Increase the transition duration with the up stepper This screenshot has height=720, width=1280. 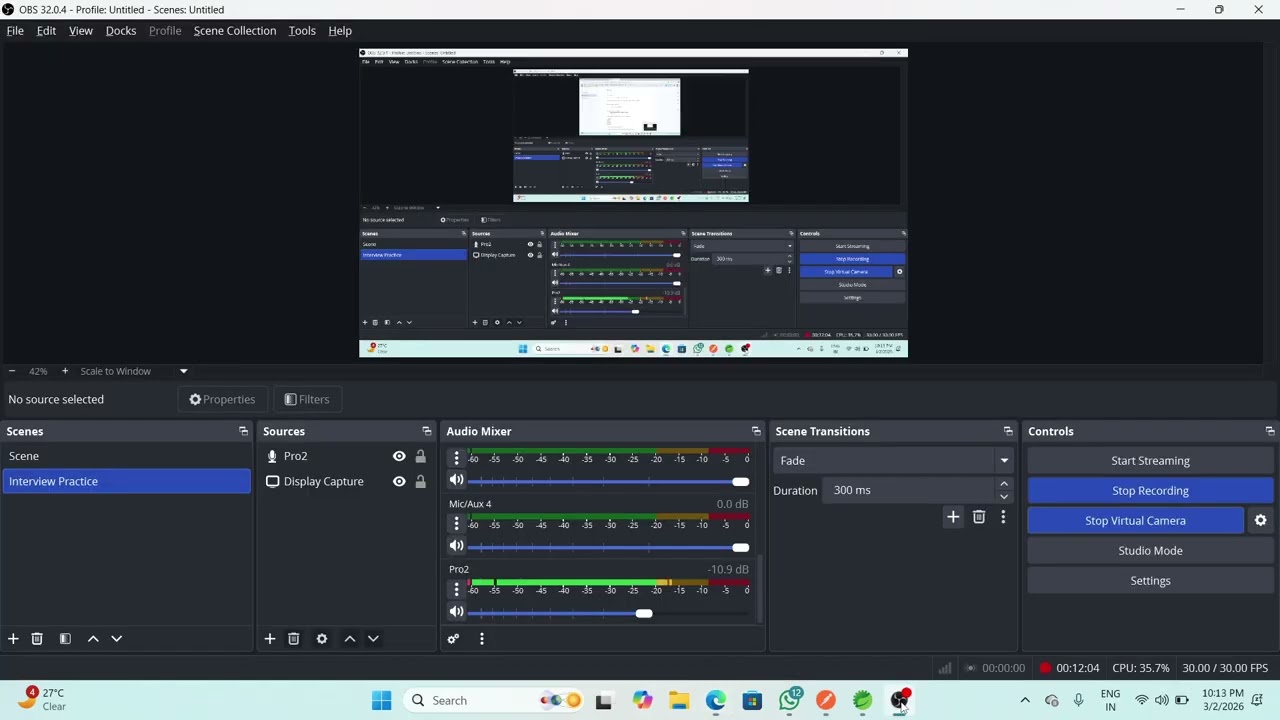tap(1004, 484)
